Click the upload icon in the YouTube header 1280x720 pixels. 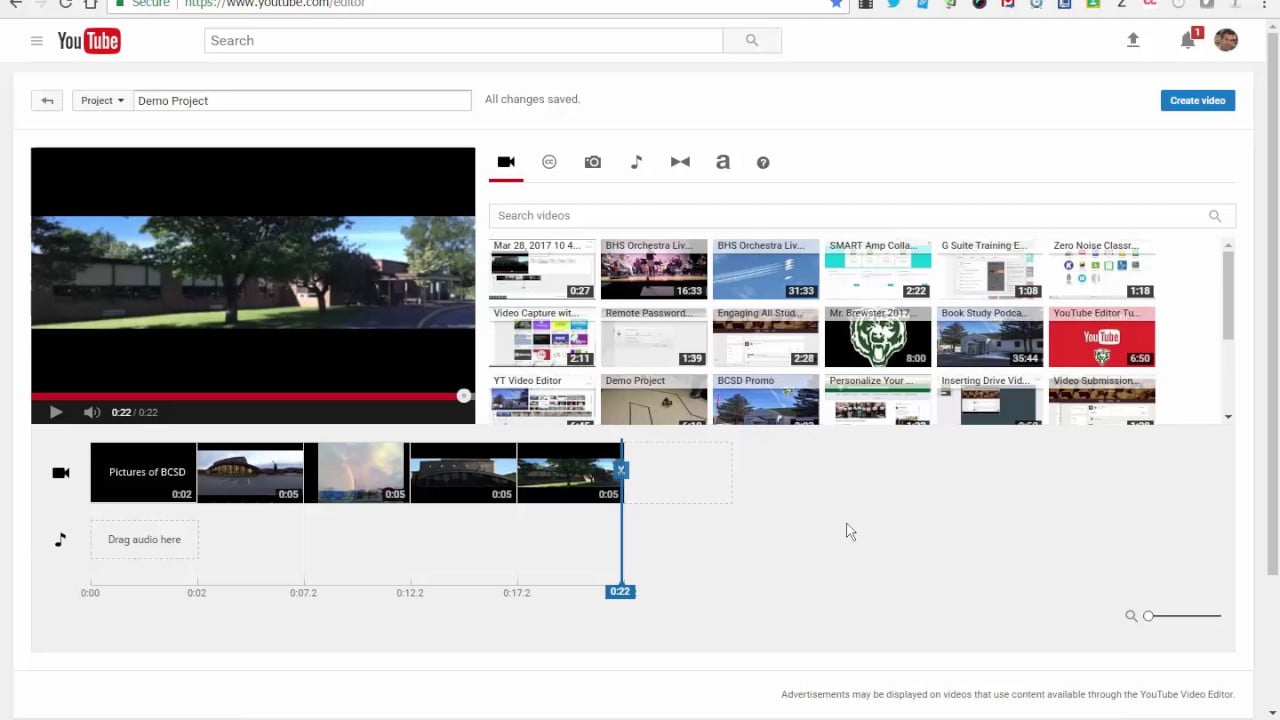(1133, 40)
